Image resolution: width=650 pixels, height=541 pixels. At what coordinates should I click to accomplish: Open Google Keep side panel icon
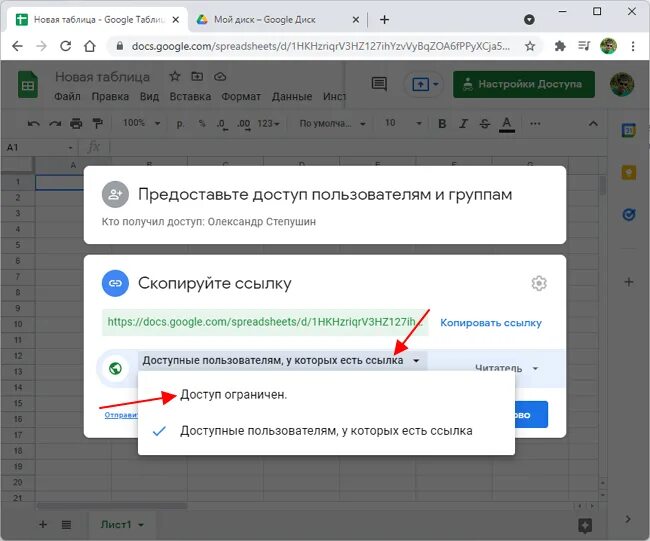[629, 172]
